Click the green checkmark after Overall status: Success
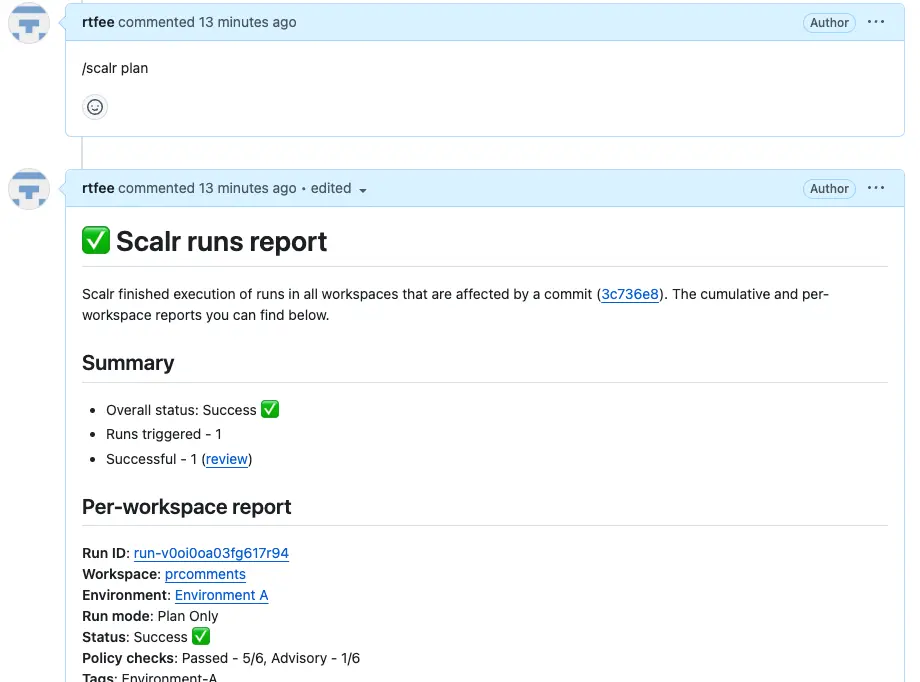The image size is (920, 682). (270, 409)
